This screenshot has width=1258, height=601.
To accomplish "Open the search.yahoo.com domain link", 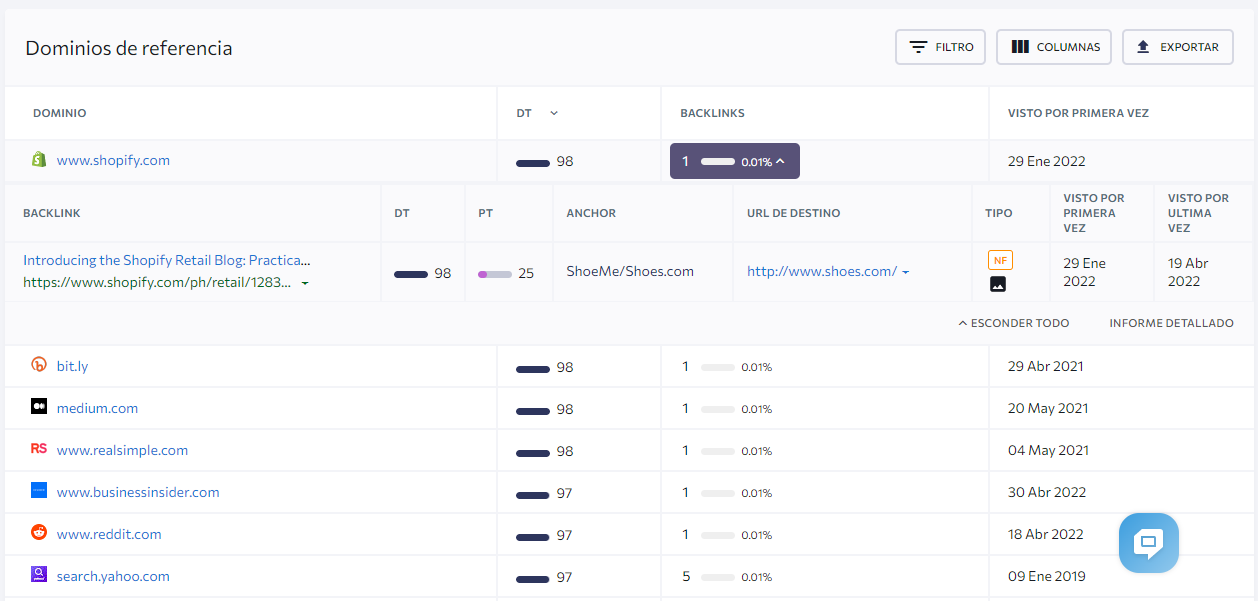I will 113,576.
